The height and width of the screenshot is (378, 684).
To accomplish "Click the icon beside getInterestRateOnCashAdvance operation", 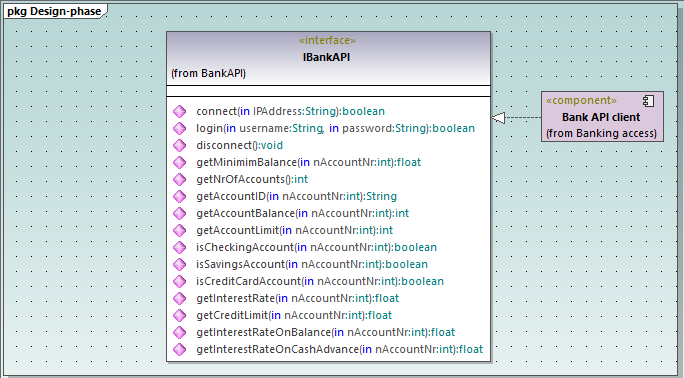I will pyautogui.click(x=179, y=349).
